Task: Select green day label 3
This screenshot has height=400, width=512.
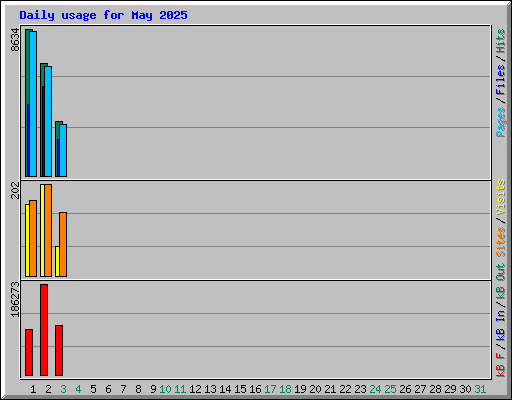Action: tap(63, 389)
